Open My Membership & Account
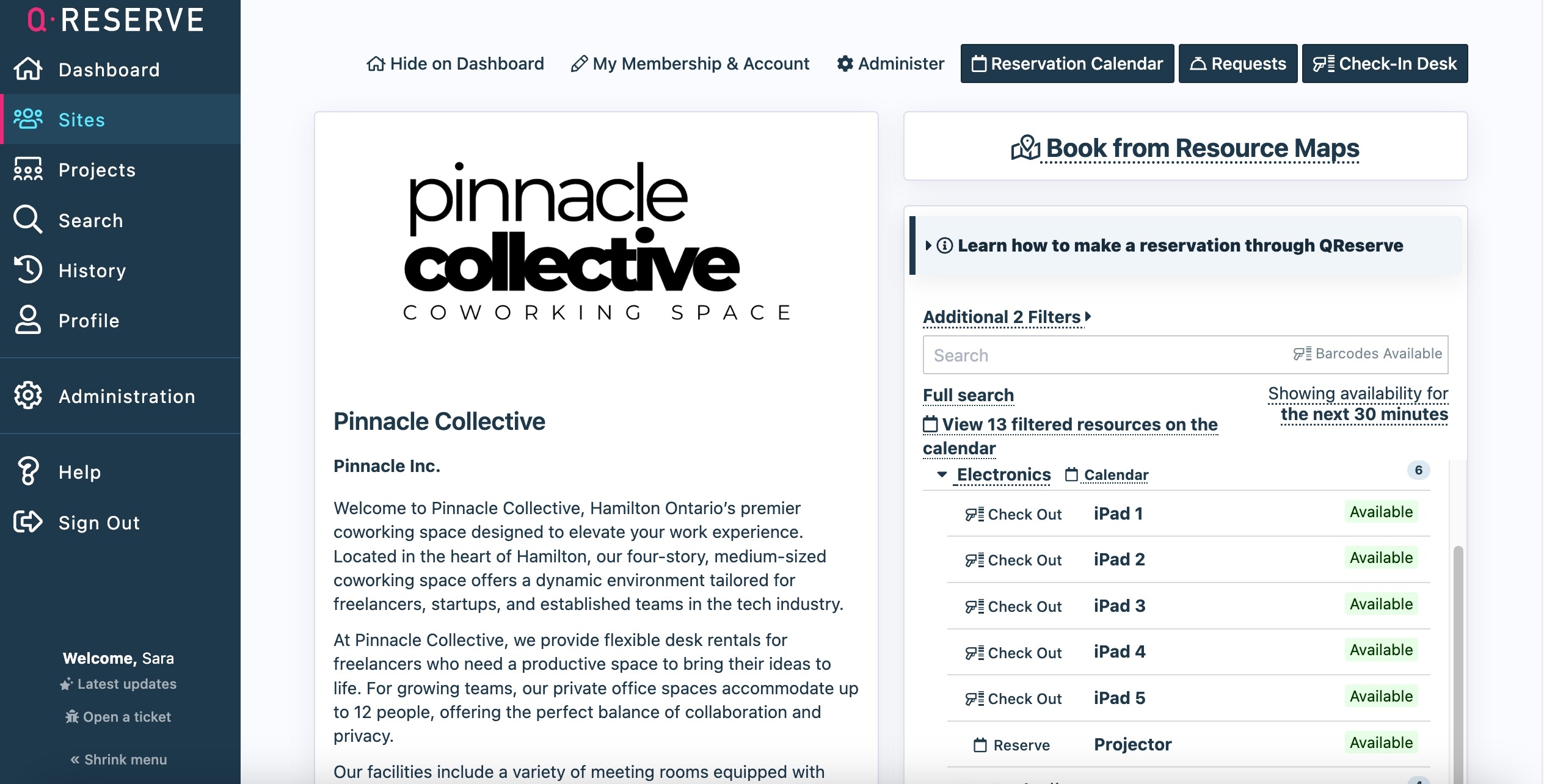This screenshot has height=784, width=1544. 690,64
